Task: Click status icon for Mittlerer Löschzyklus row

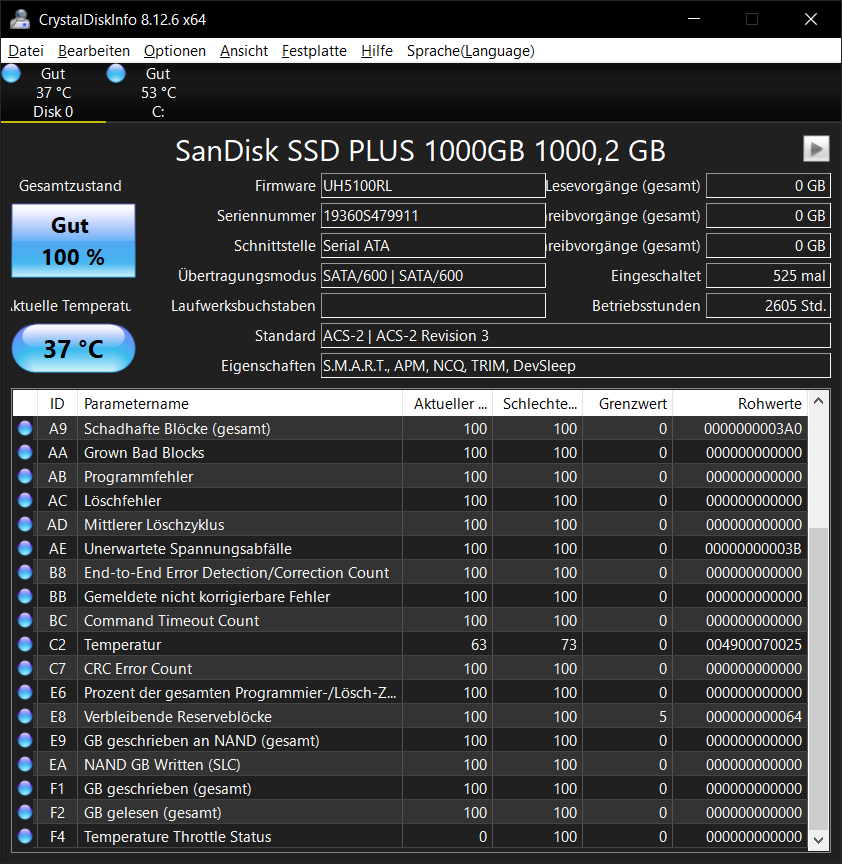Action: pyautogui.click(x=25, y=524)
